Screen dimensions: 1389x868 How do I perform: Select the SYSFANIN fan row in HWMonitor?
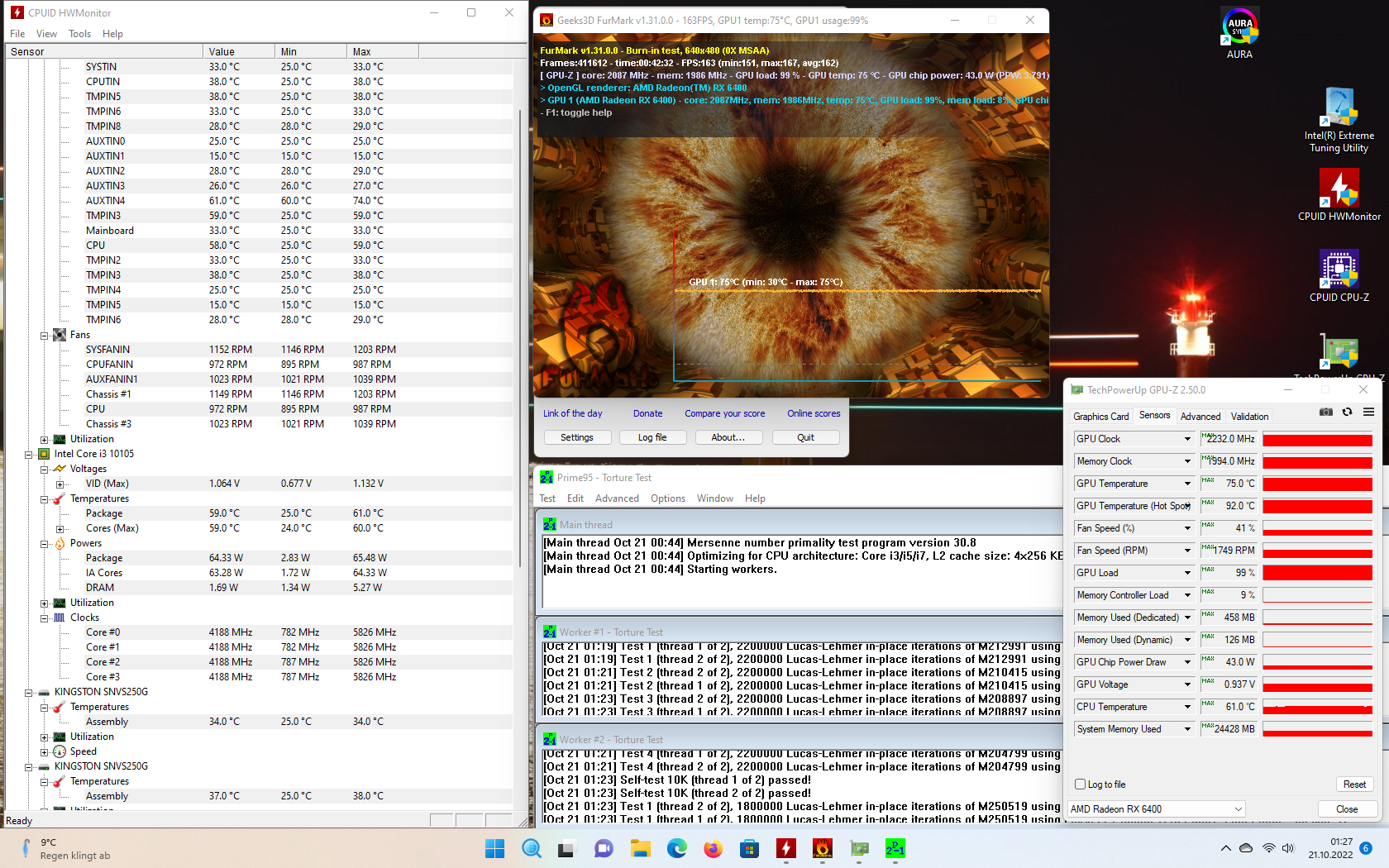coord(259,350)
